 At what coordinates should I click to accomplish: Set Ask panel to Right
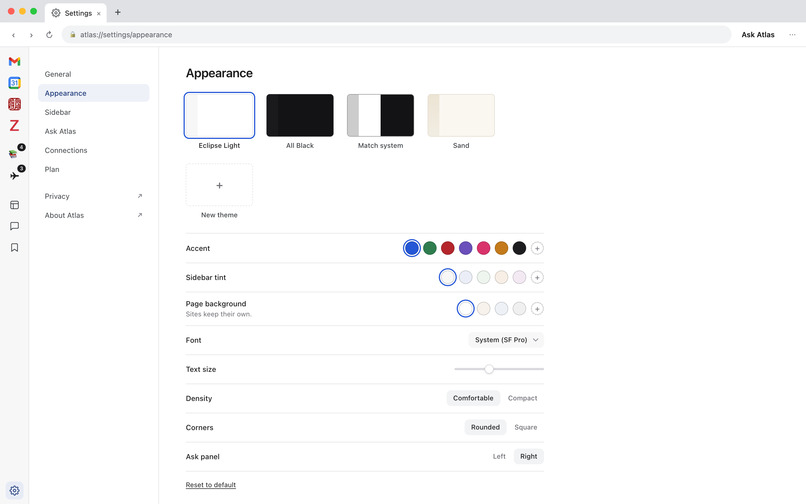click(x=528, y=456)
